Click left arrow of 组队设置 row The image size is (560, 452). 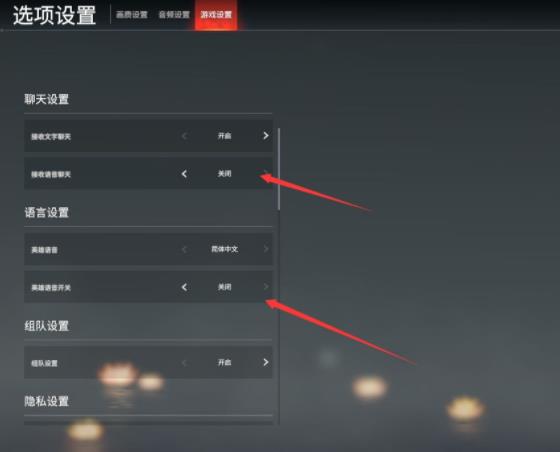(184, 363)
